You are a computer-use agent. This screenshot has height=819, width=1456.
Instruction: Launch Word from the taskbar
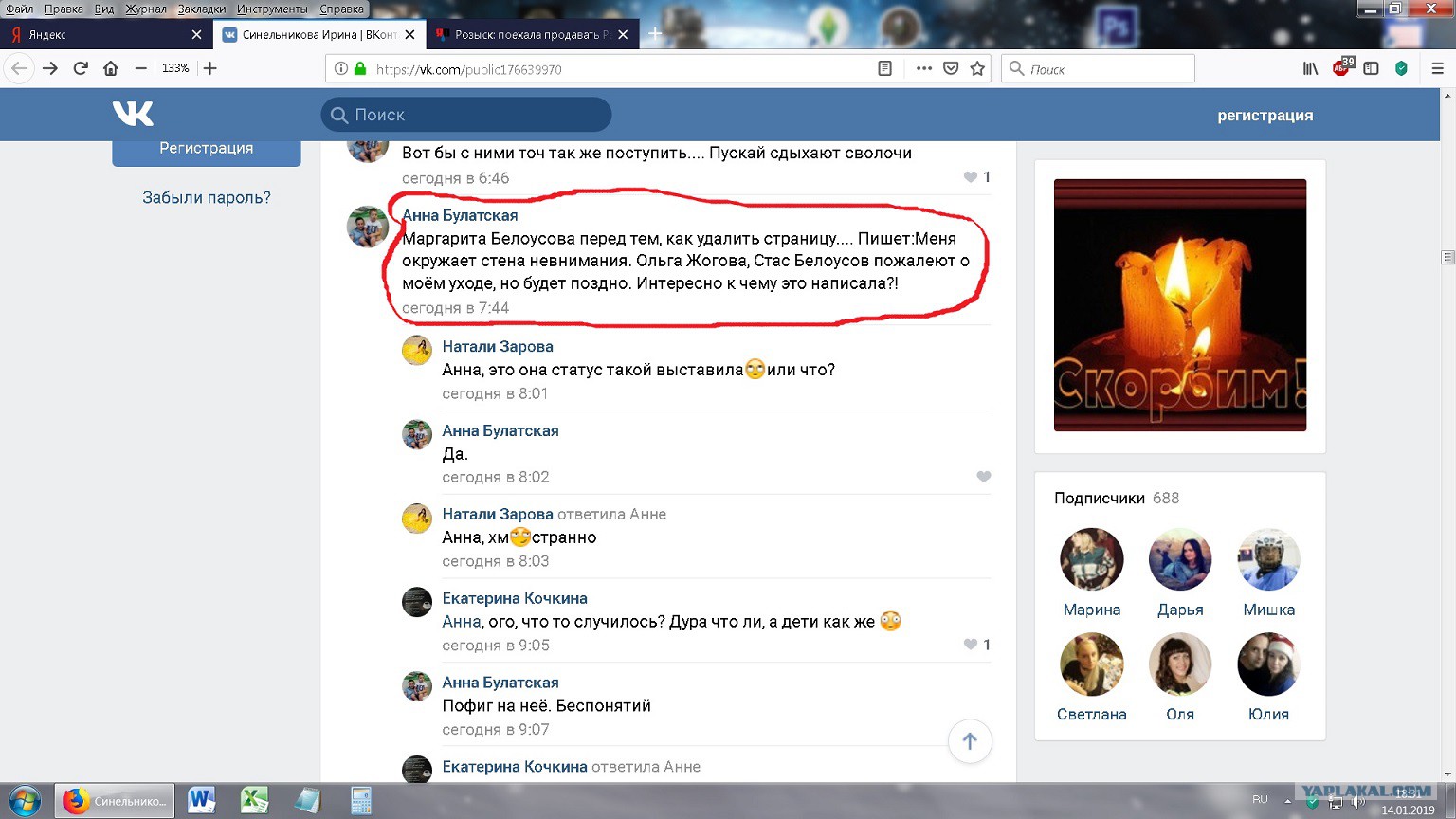tap(201, 800)
